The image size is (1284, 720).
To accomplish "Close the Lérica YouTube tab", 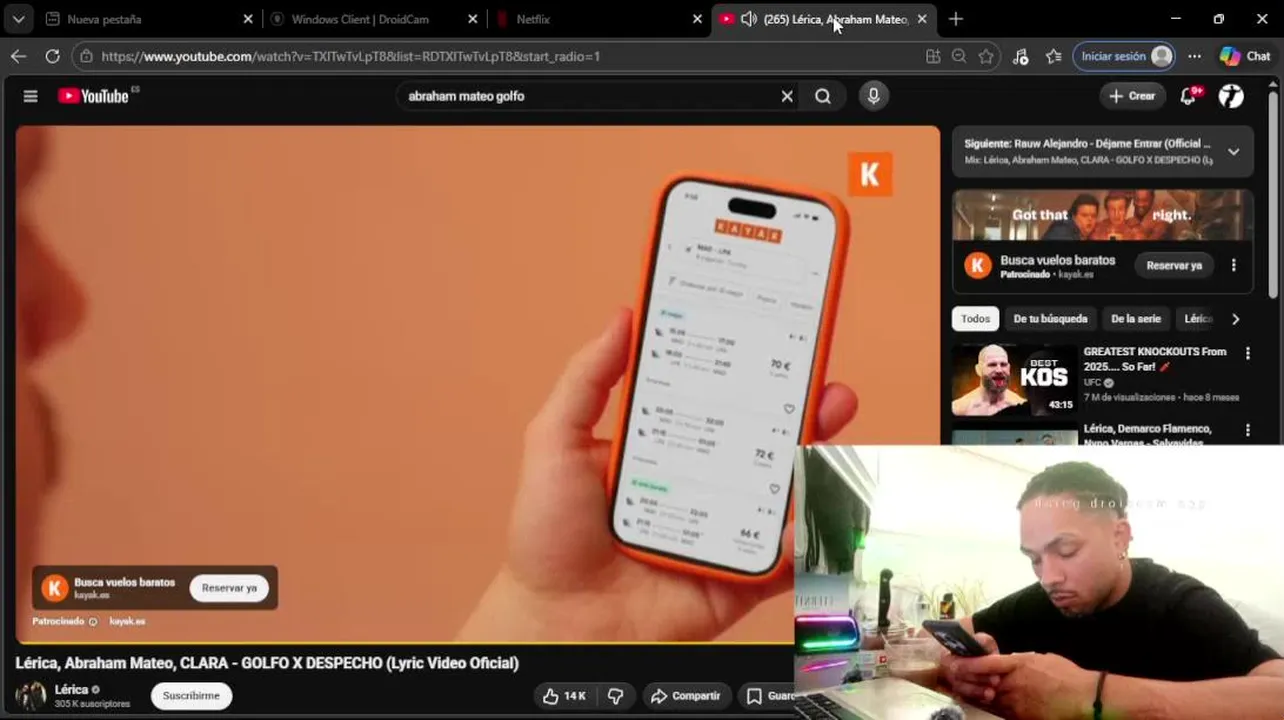I will tap(922, 19).
